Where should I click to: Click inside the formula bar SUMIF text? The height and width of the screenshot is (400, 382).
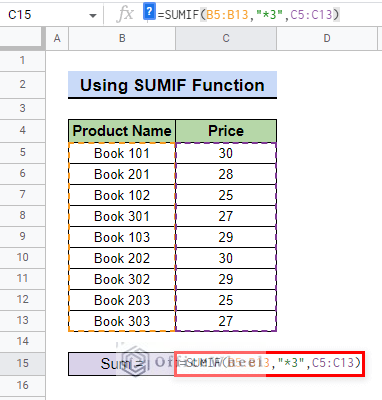(249, 15)
